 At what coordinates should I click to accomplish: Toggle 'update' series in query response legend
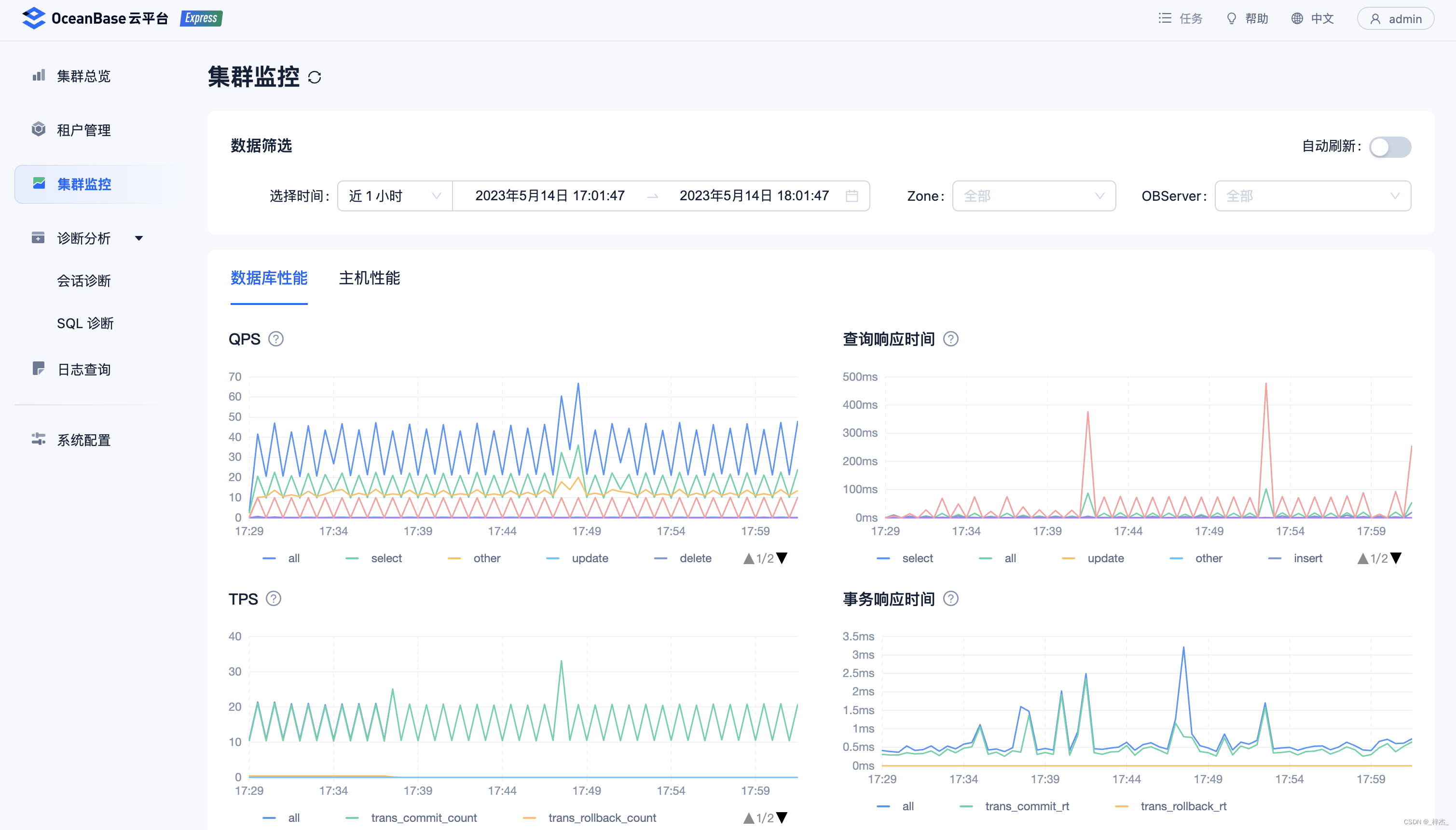point(1093,558)
